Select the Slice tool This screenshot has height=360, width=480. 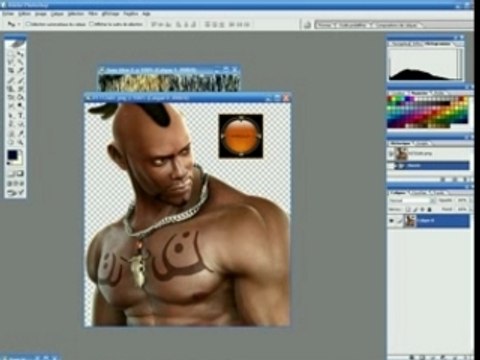click(20, 71)
